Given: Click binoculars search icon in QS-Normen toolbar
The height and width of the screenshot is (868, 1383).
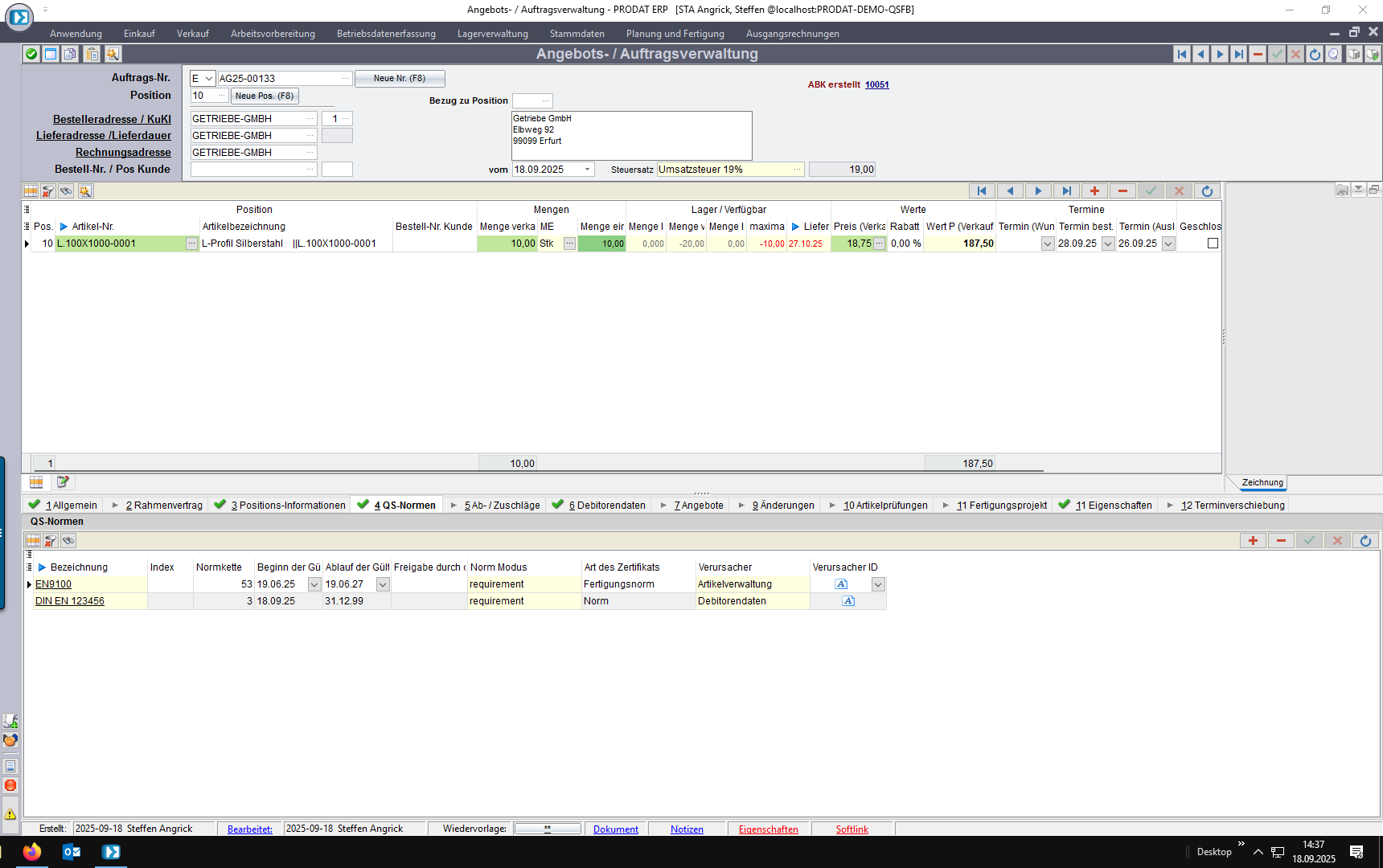Looking at the screenshot, I should click(x=68, y=541).
